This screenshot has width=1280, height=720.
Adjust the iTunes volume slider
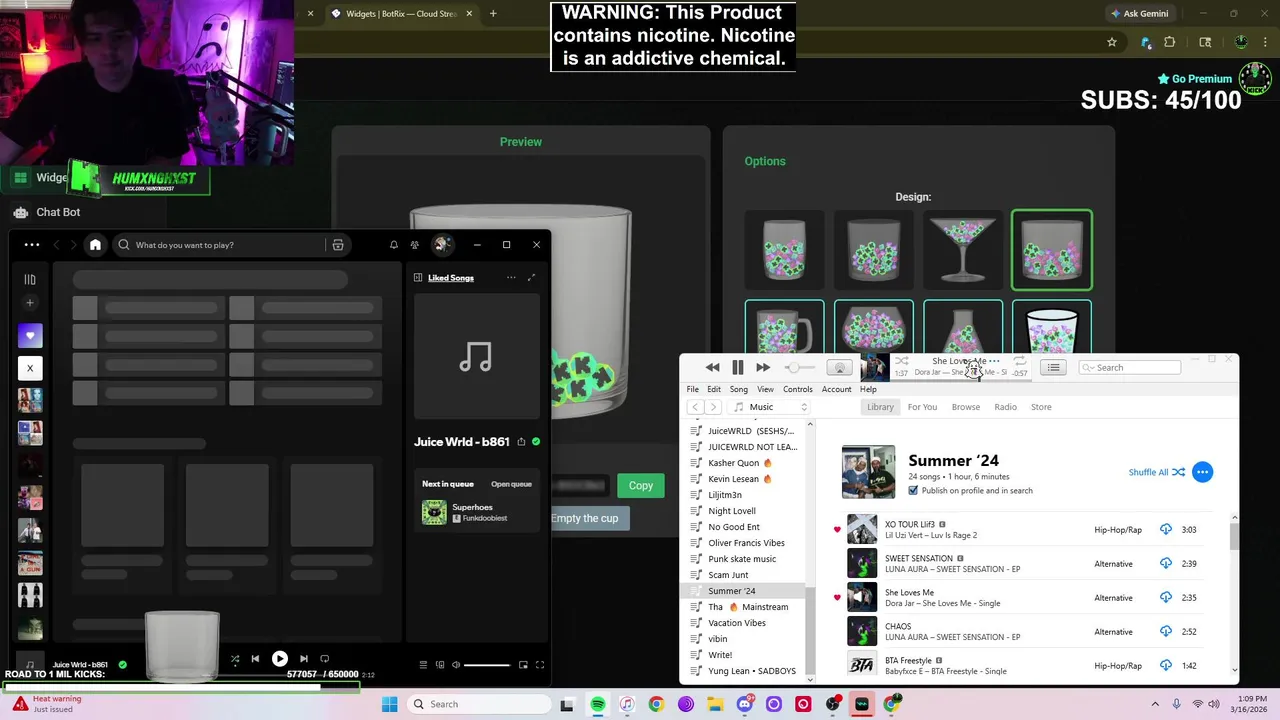click(800, 368)
